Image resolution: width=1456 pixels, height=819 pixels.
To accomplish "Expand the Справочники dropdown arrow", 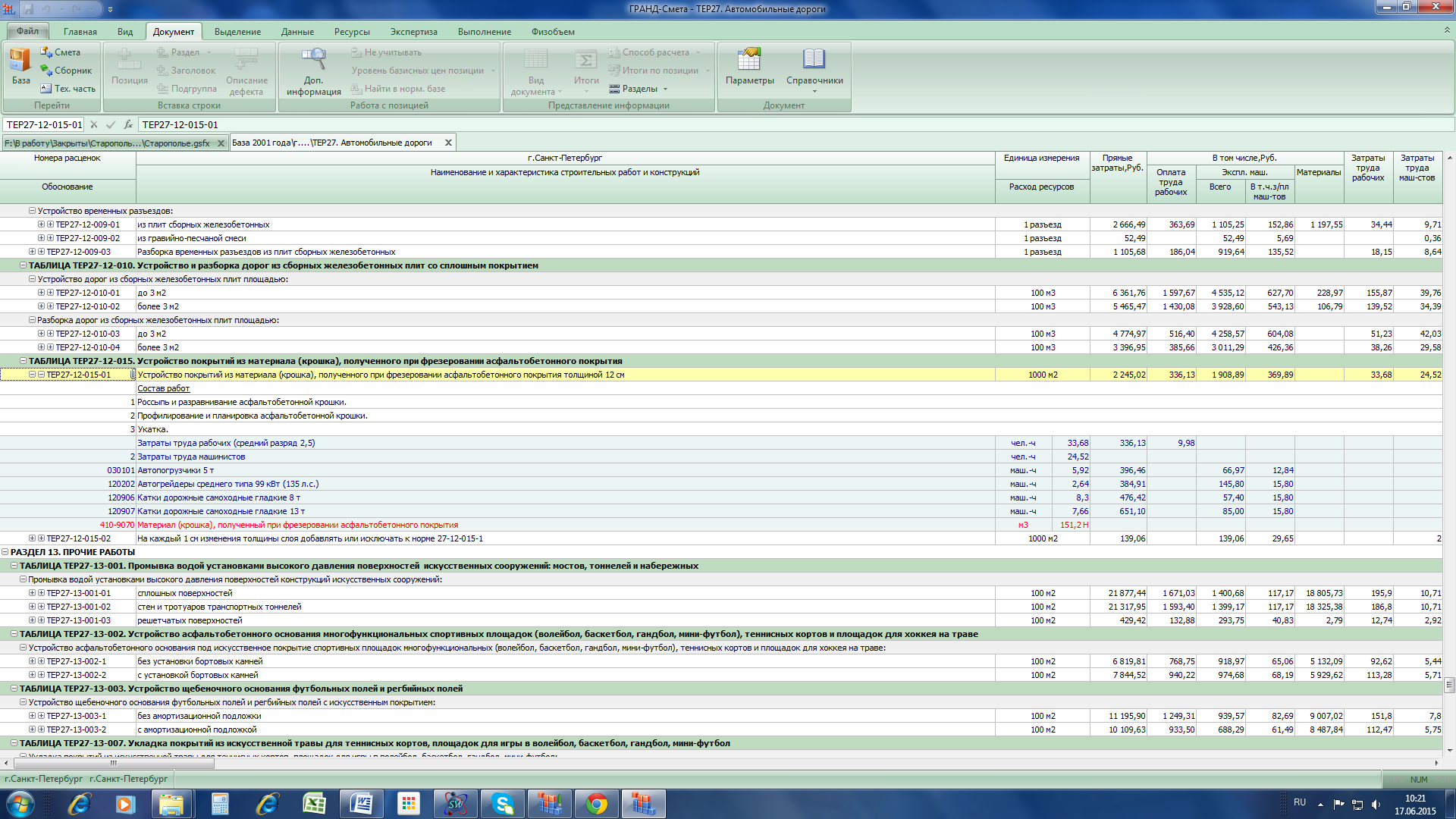I will (x=814, y=92).
